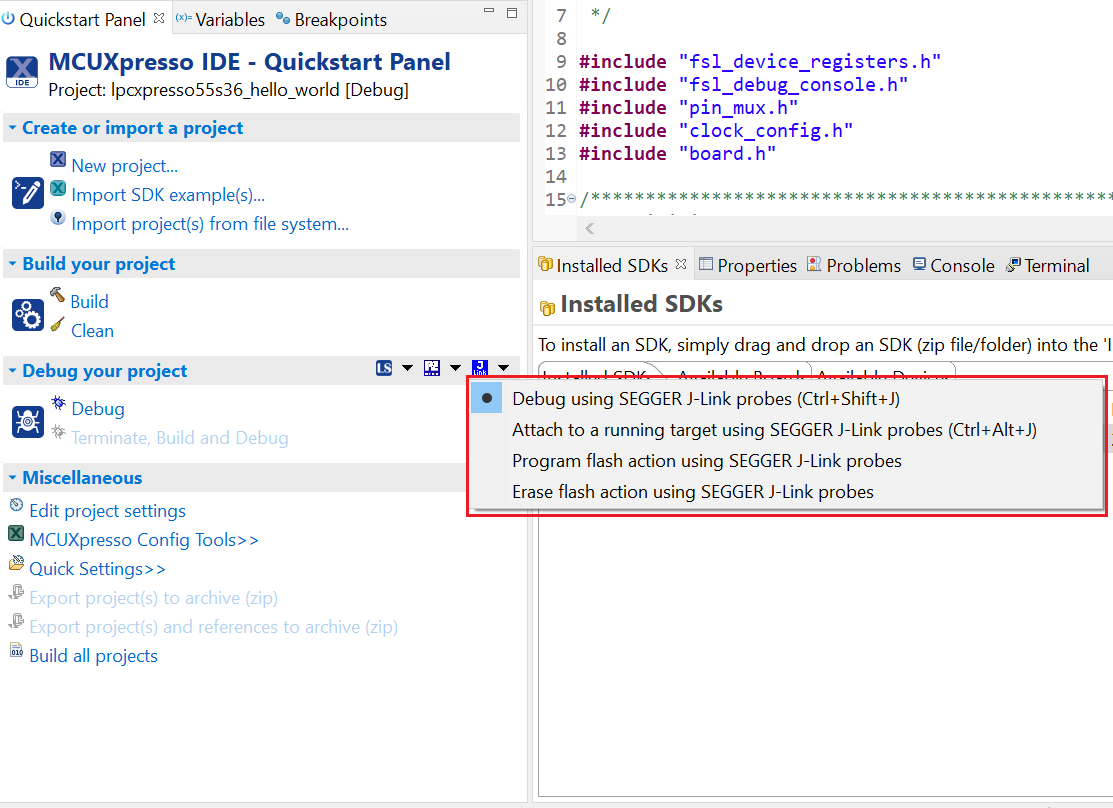Screen dimensions: 1113x808
Task: Click the gears icon beside Build
Action: coord(27,315)
